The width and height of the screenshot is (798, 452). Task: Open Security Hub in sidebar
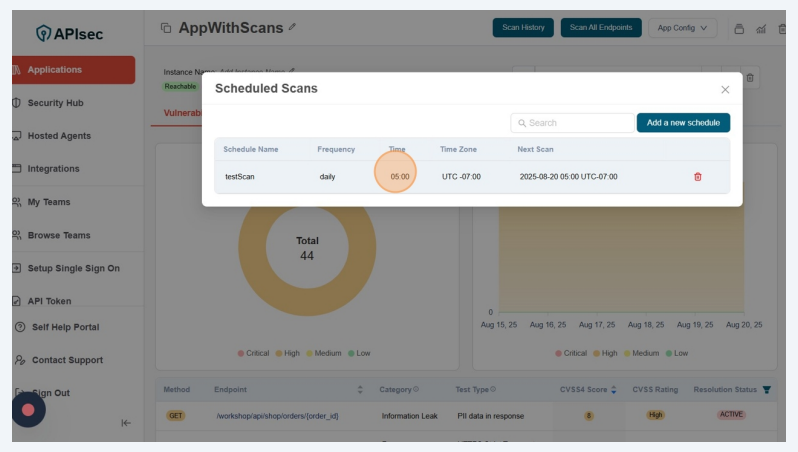[55, 103]
